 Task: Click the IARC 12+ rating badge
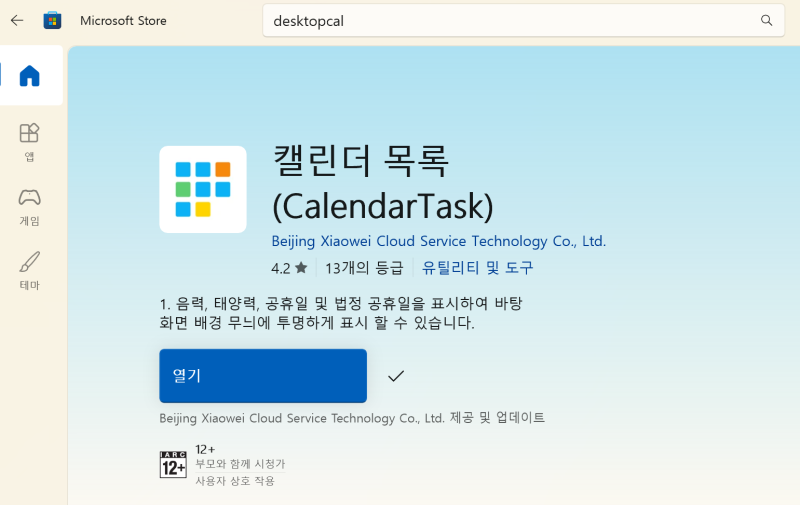click(x=173, y=464)
